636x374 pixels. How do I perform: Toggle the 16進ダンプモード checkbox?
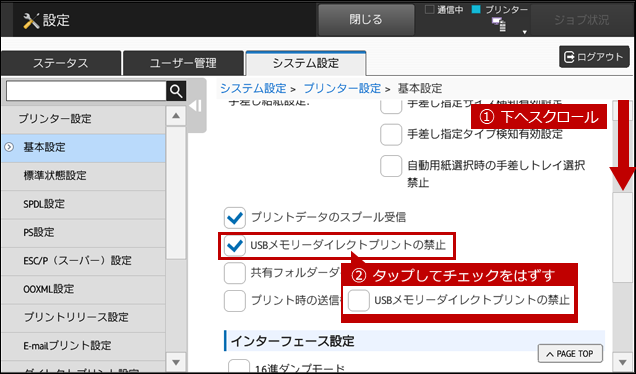coord(239,366)
